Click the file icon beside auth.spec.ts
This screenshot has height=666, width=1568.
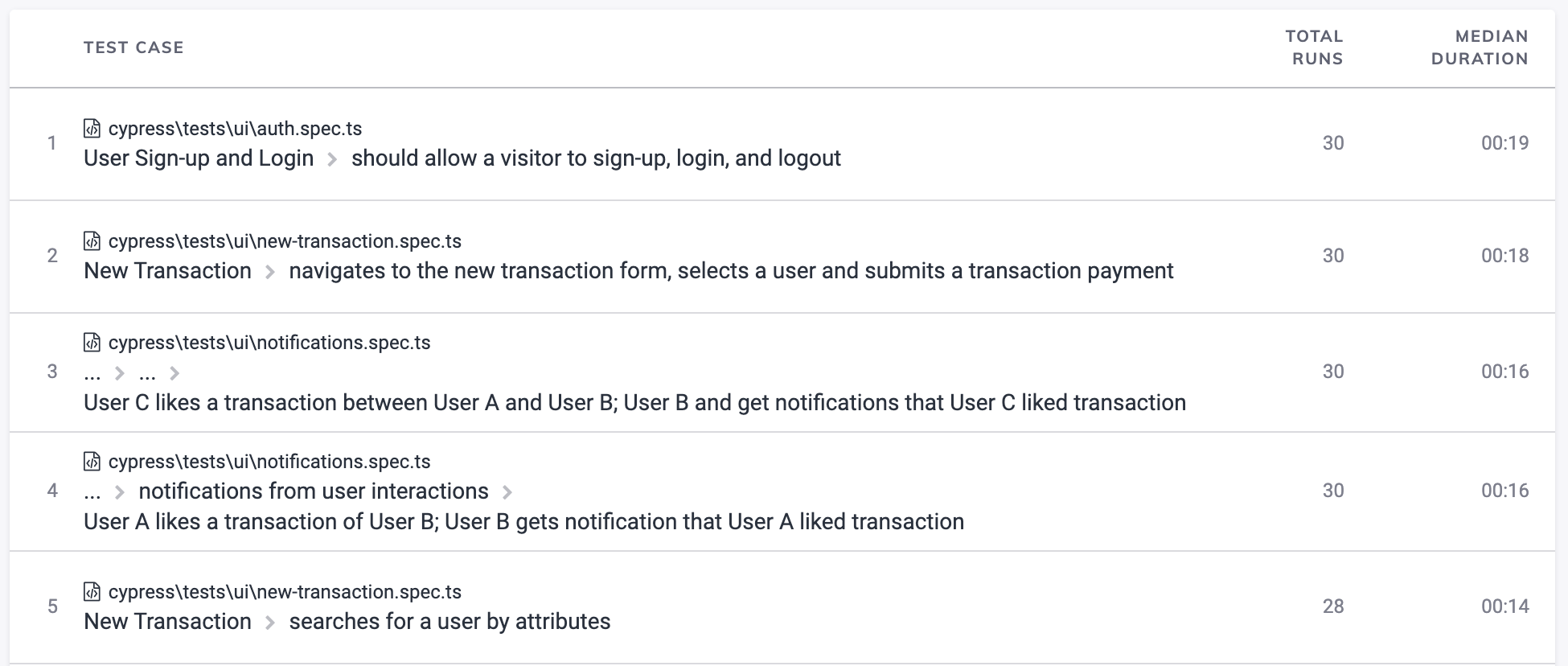(92, 127)
